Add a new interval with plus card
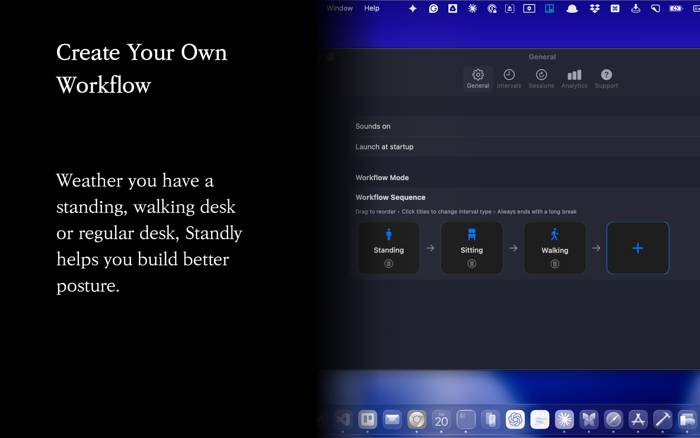700x438 pixels. click(x=638, y=248)
